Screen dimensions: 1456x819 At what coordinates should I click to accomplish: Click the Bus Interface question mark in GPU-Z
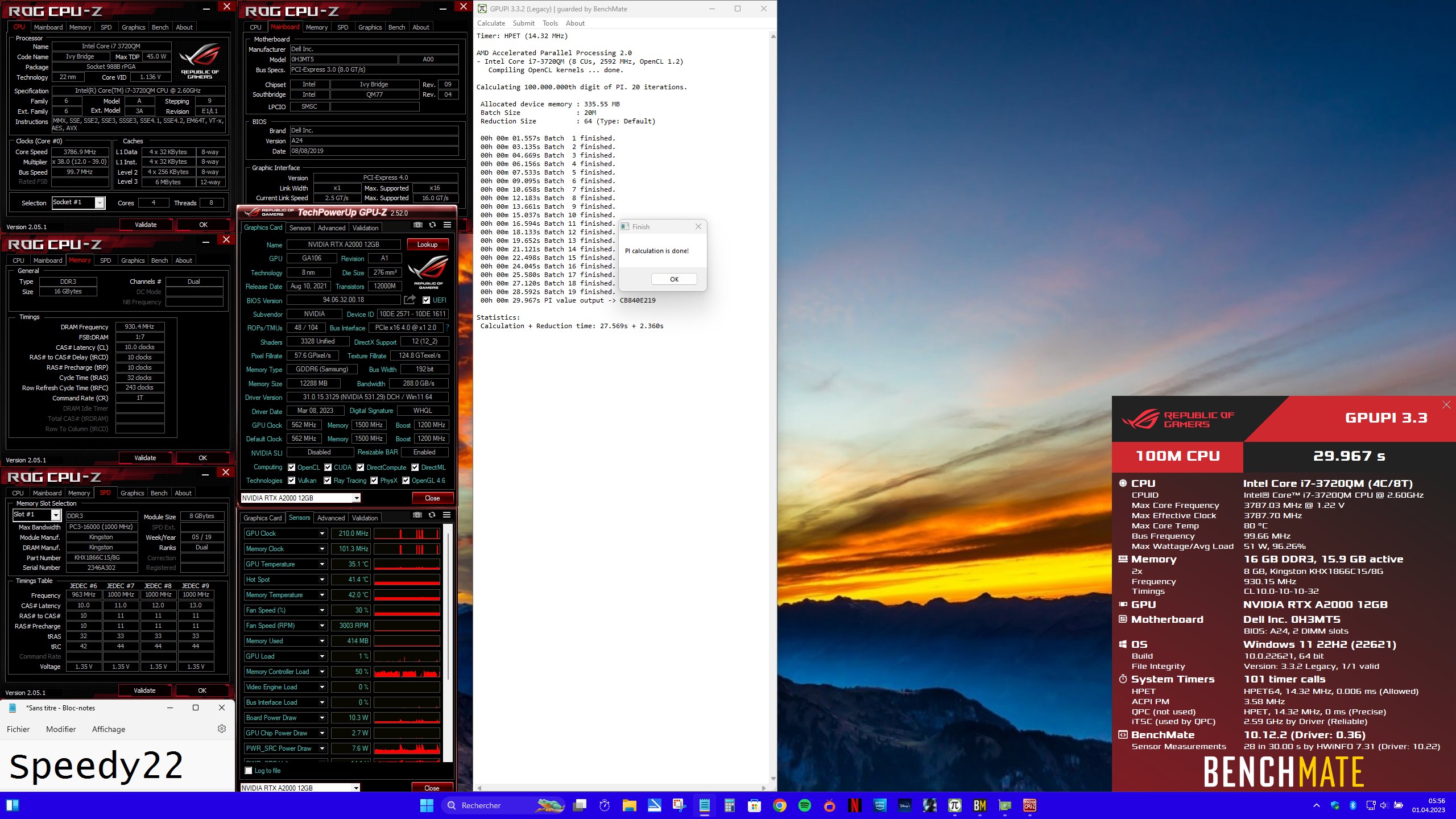[448, 328]
